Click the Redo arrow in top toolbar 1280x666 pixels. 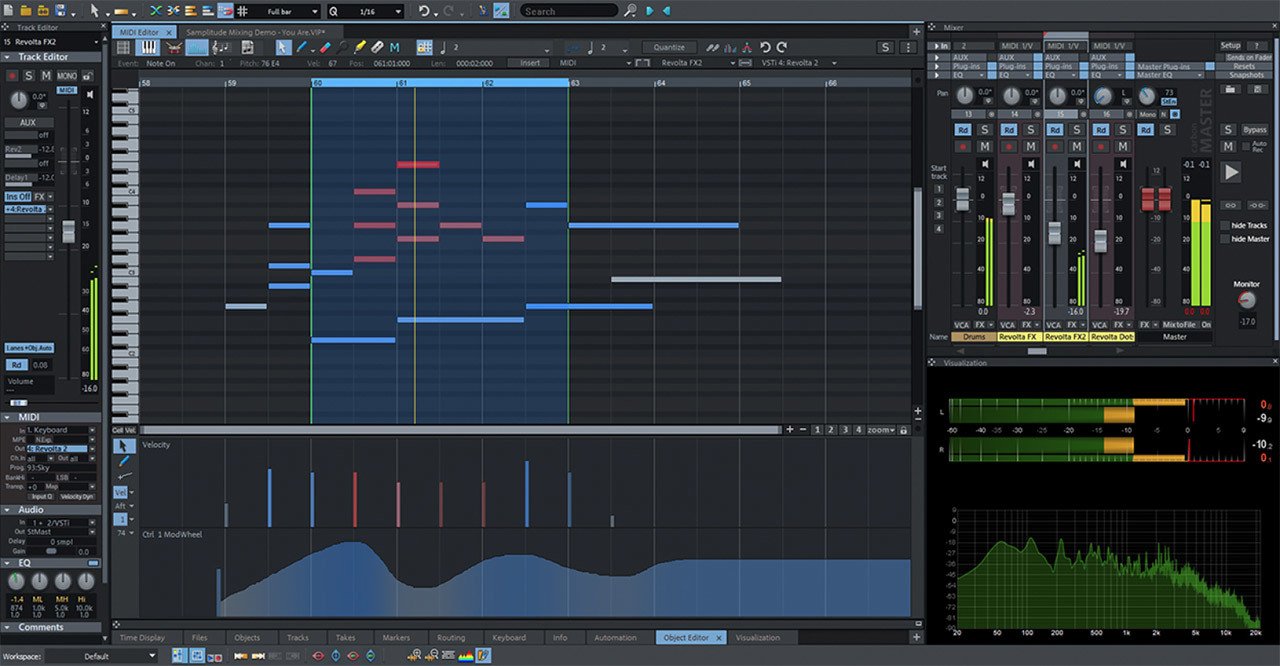pyautogui.click(x=449, y=11)
